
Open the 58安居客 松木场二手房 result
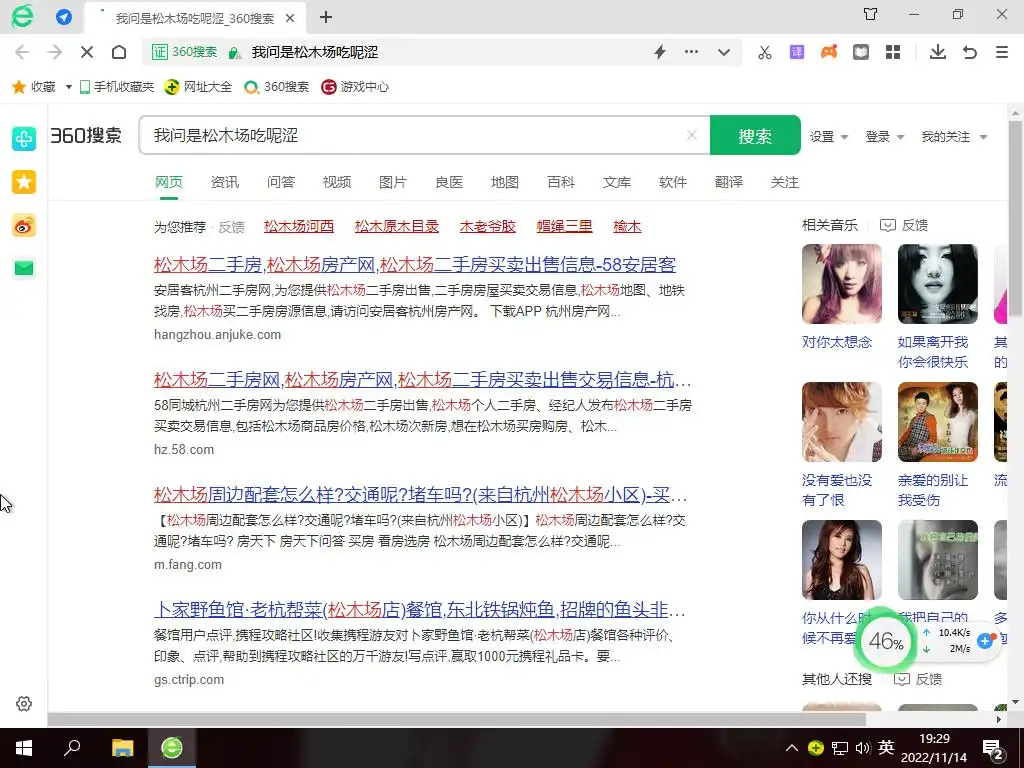tap(415, 264)
